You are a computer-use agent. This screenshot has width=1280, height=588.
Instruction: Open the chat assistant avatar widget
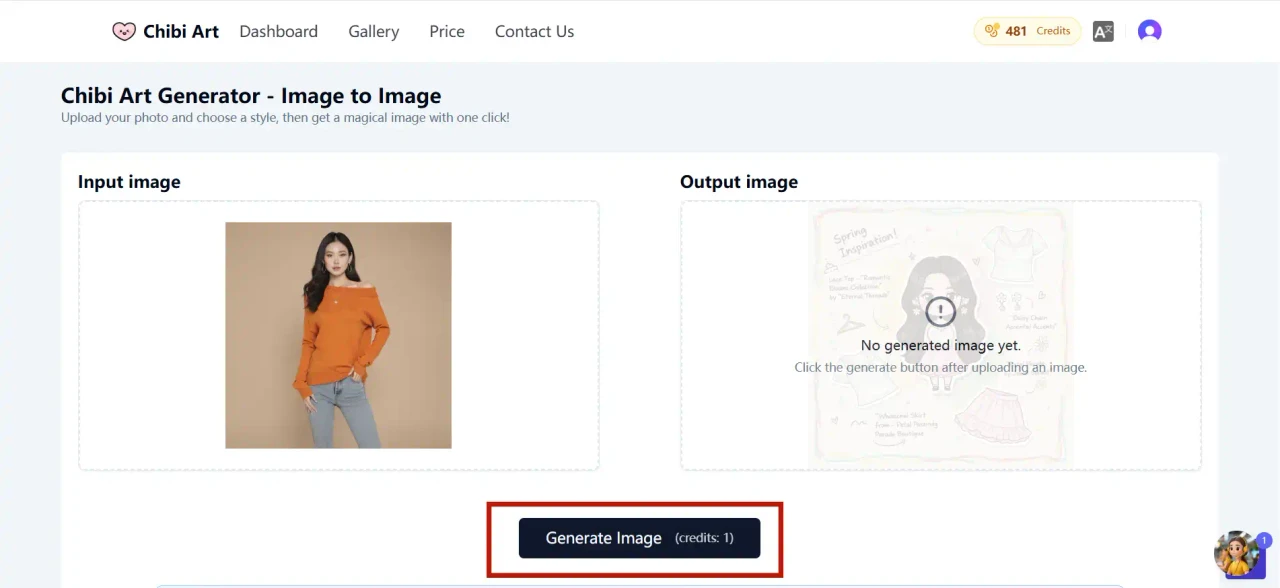[1237, 554]
